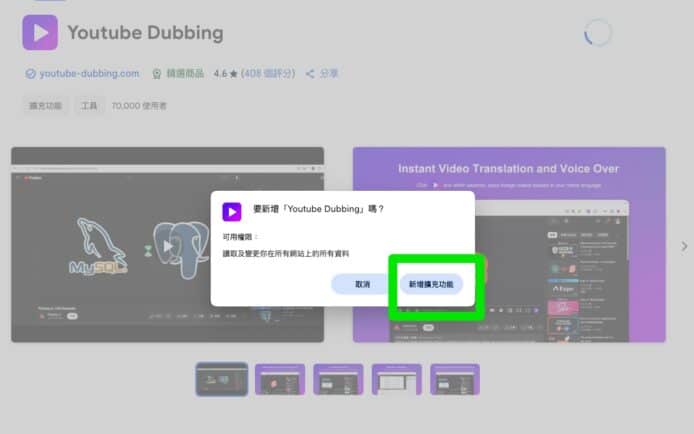Advance carousel with the right chevron arrow
694x434 pixels.
(684, 246)
